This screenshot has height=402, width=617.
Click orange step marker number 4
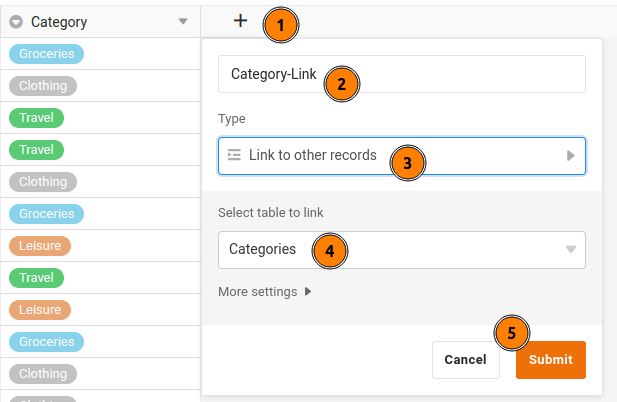point(330,251)
